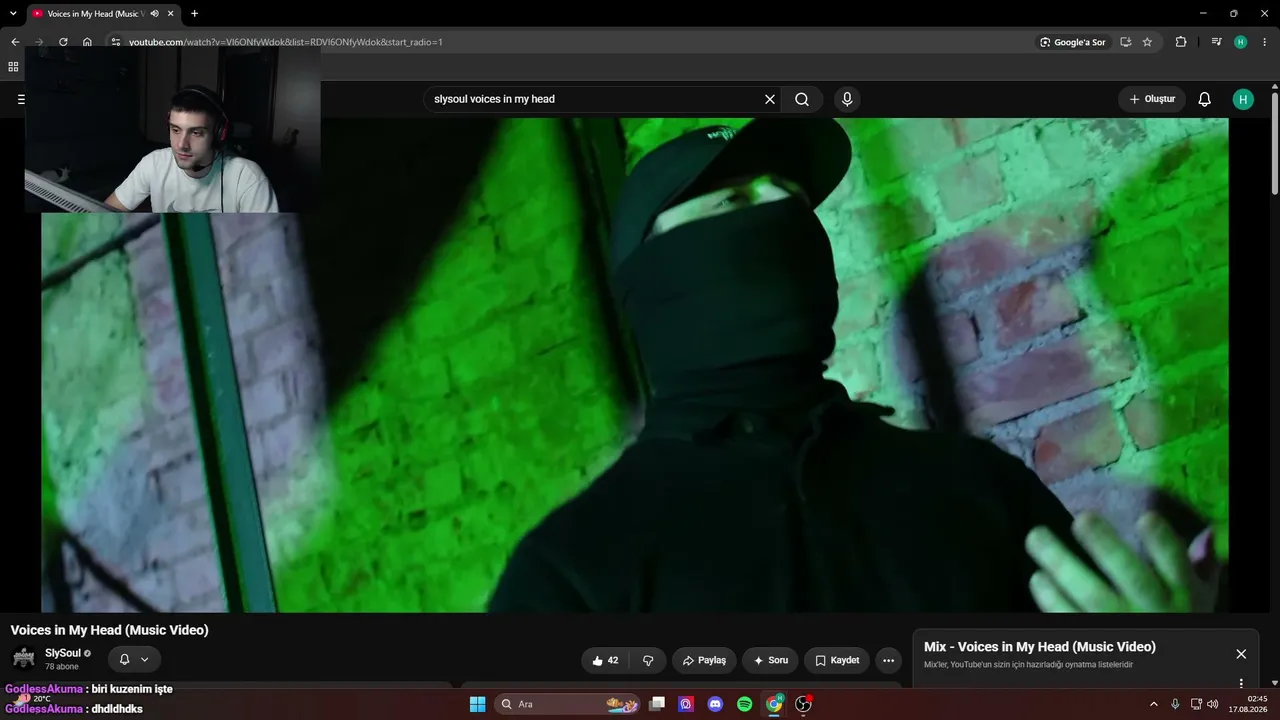Open Discord from the taskbar
1280x720 pixels.
click(715, 704)
